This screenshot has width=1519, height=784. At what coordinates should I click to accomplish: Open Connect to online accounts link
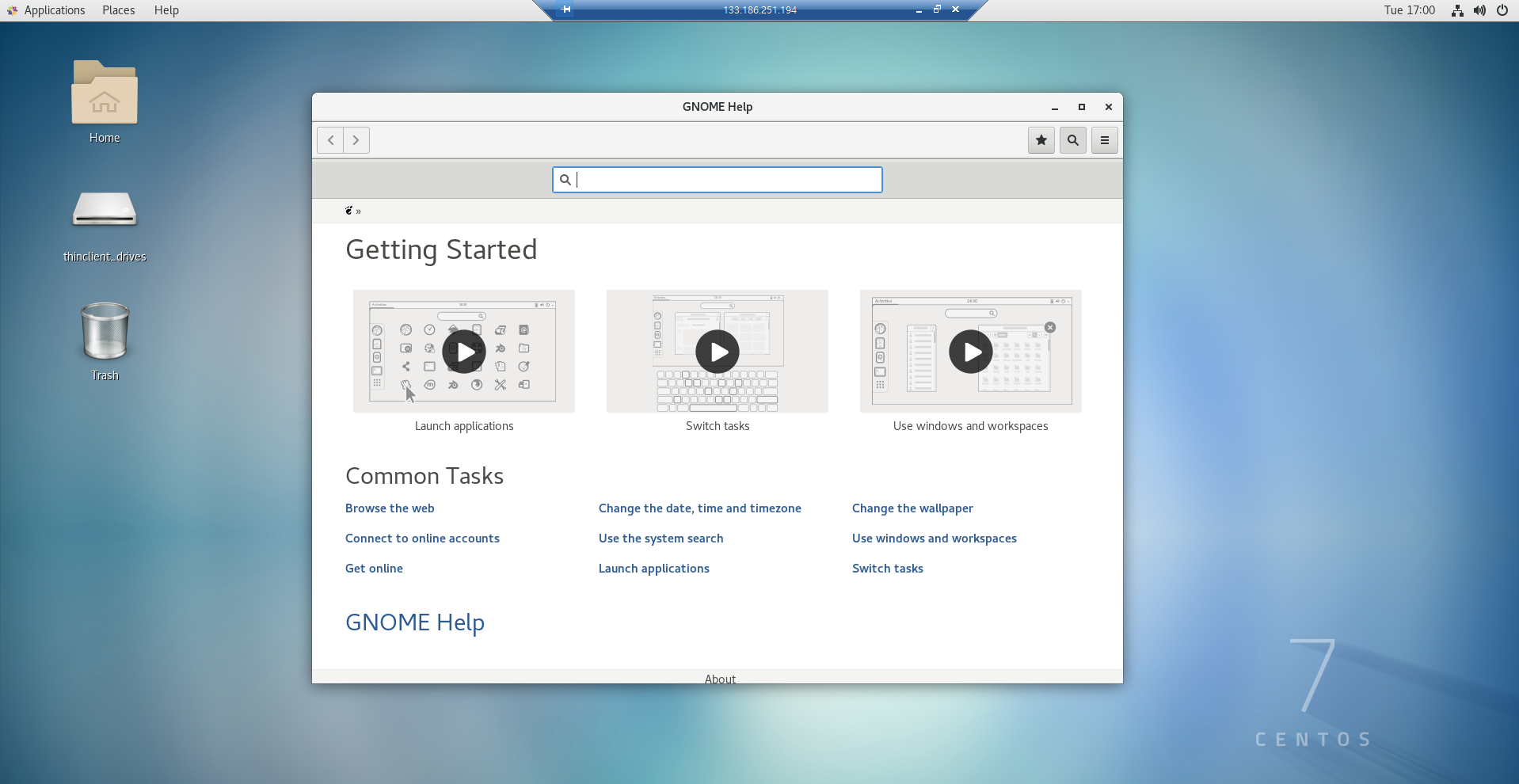click(x=422, y=539)
